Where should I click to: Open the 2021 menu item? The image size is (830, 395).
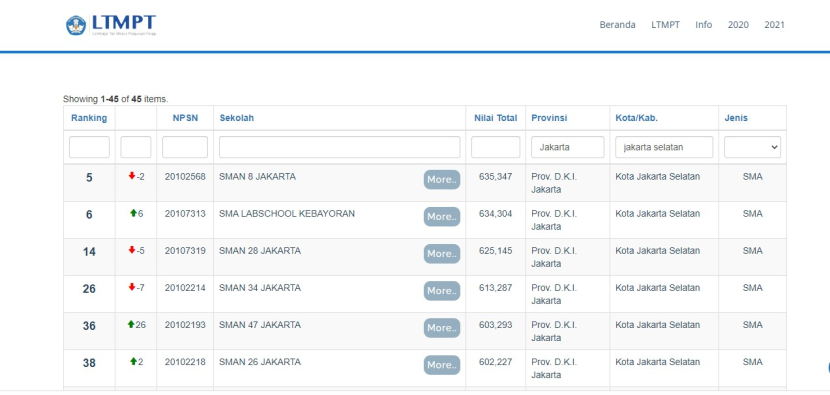pyautogui.click(x=774, y=25)
